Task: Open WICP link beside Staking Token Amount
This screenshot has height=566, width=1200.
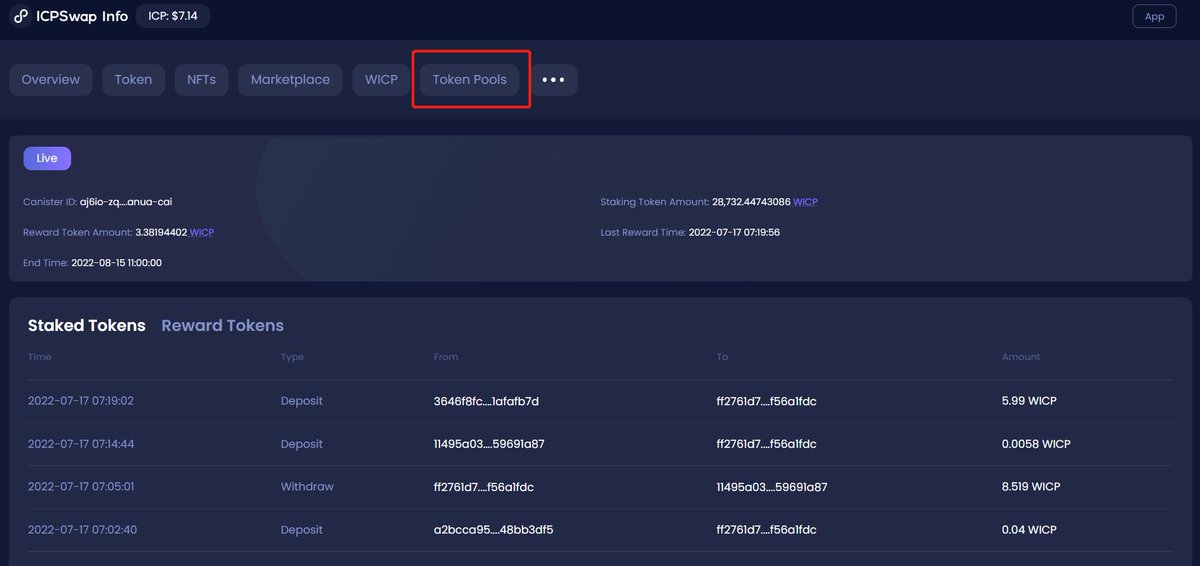Action: [805, 202]
